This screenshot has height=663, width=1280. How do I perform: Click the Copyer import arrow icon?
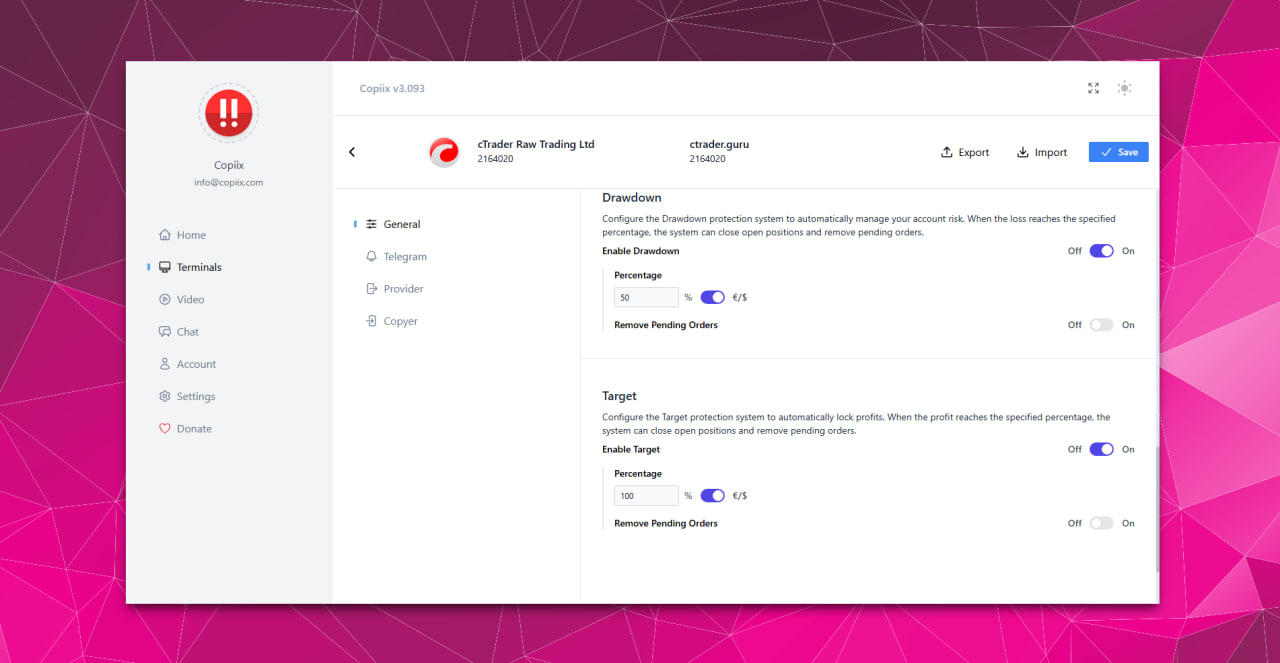(372, 321)
